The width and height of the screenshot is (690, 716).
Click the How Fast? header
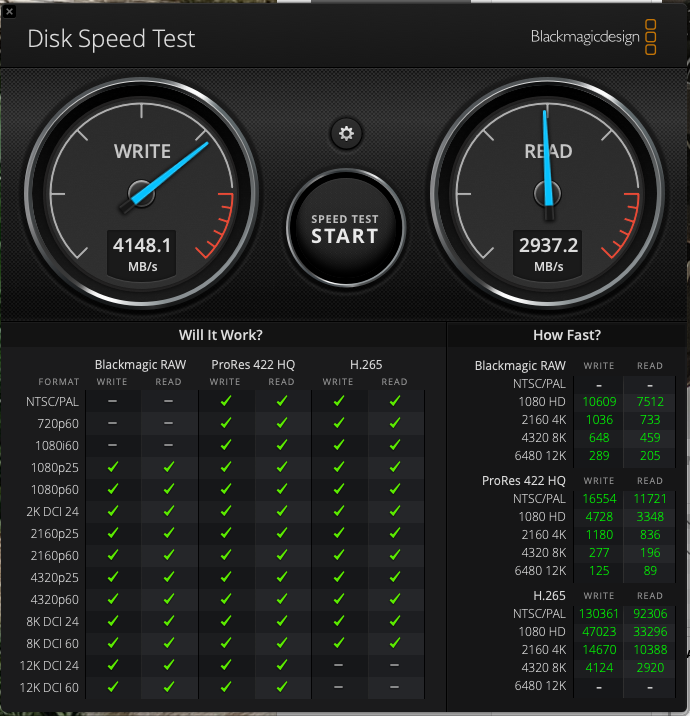click(567, 335)
